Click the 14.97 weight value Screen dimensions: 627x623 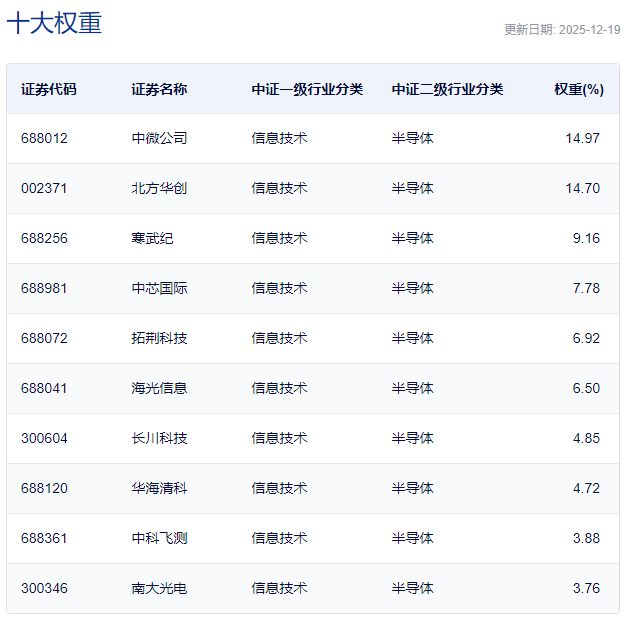pos(582,138)
